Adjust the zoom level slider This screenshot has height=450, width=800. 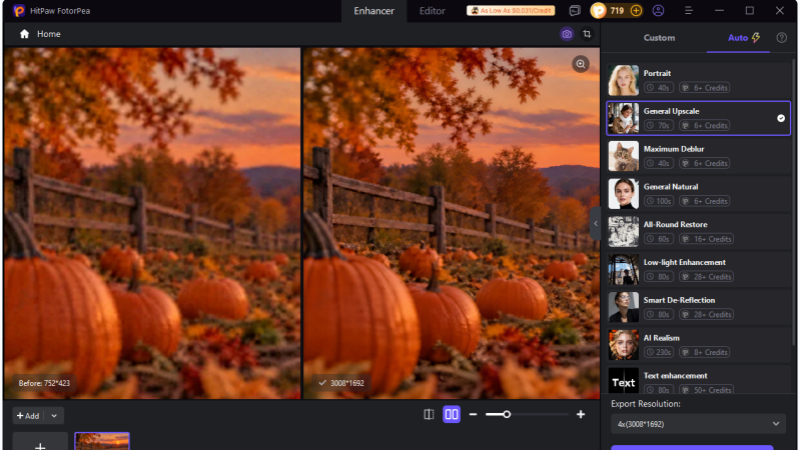[527, 414]
